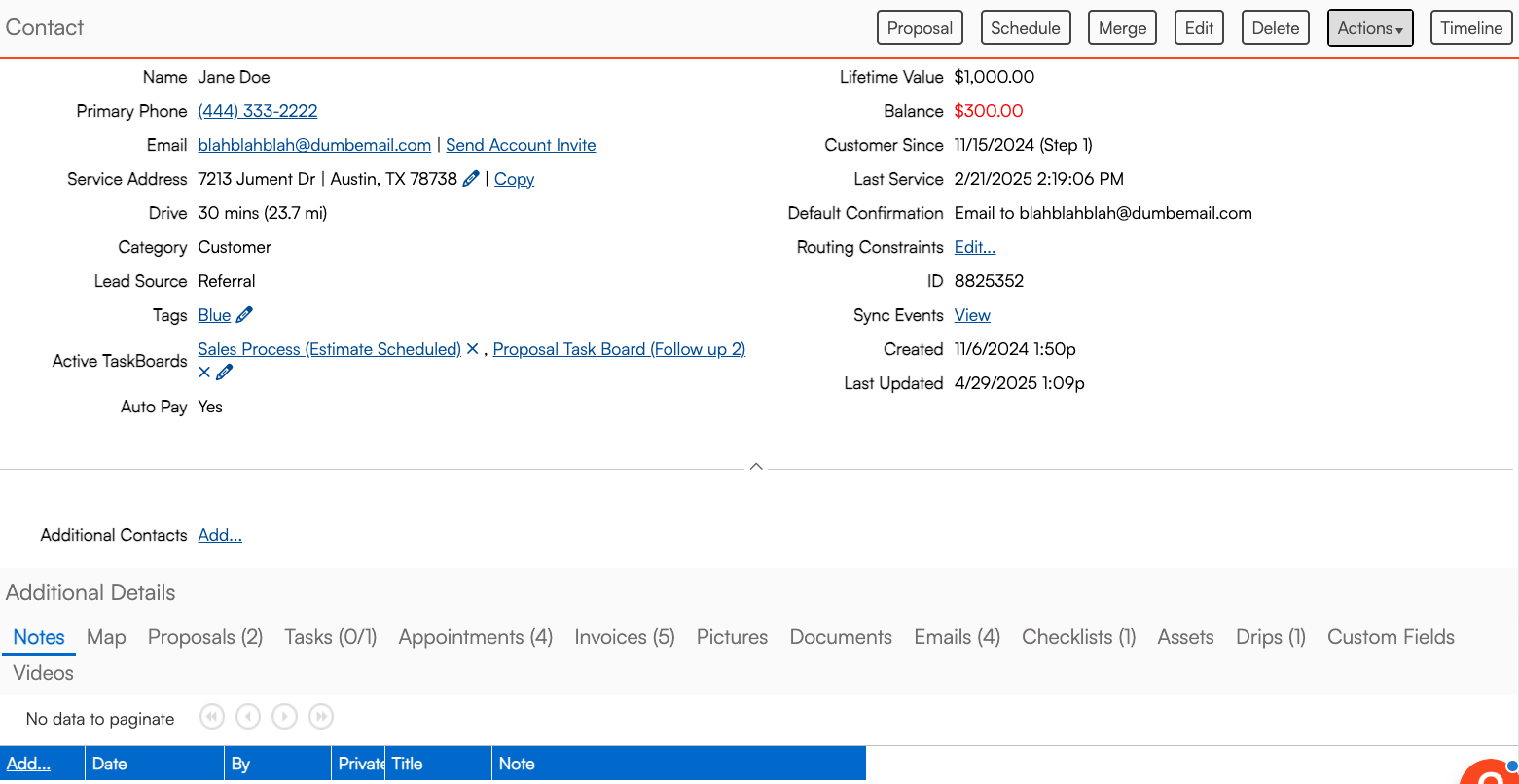Remove Proposal Task Board with X icon
The width and height of the screenshot is (1519, 784).
[204, 372]
